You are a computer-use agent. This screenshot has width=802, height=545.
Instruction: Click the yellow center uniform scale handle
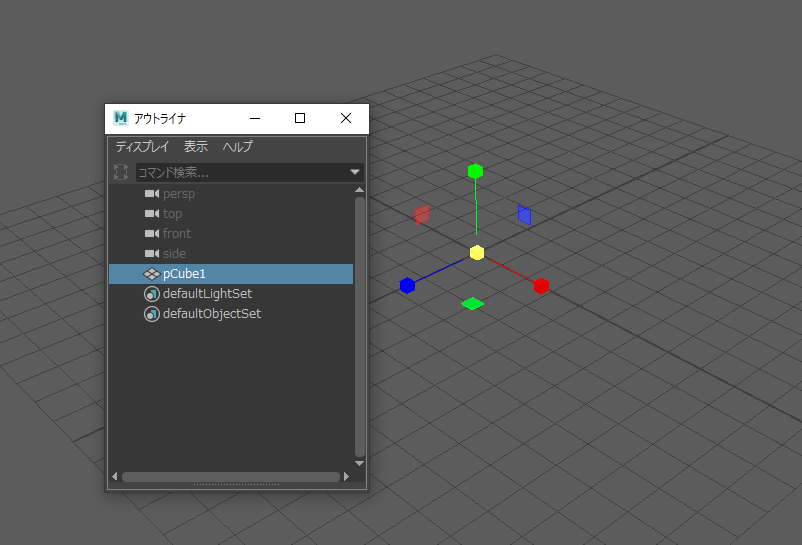point(477,253)
